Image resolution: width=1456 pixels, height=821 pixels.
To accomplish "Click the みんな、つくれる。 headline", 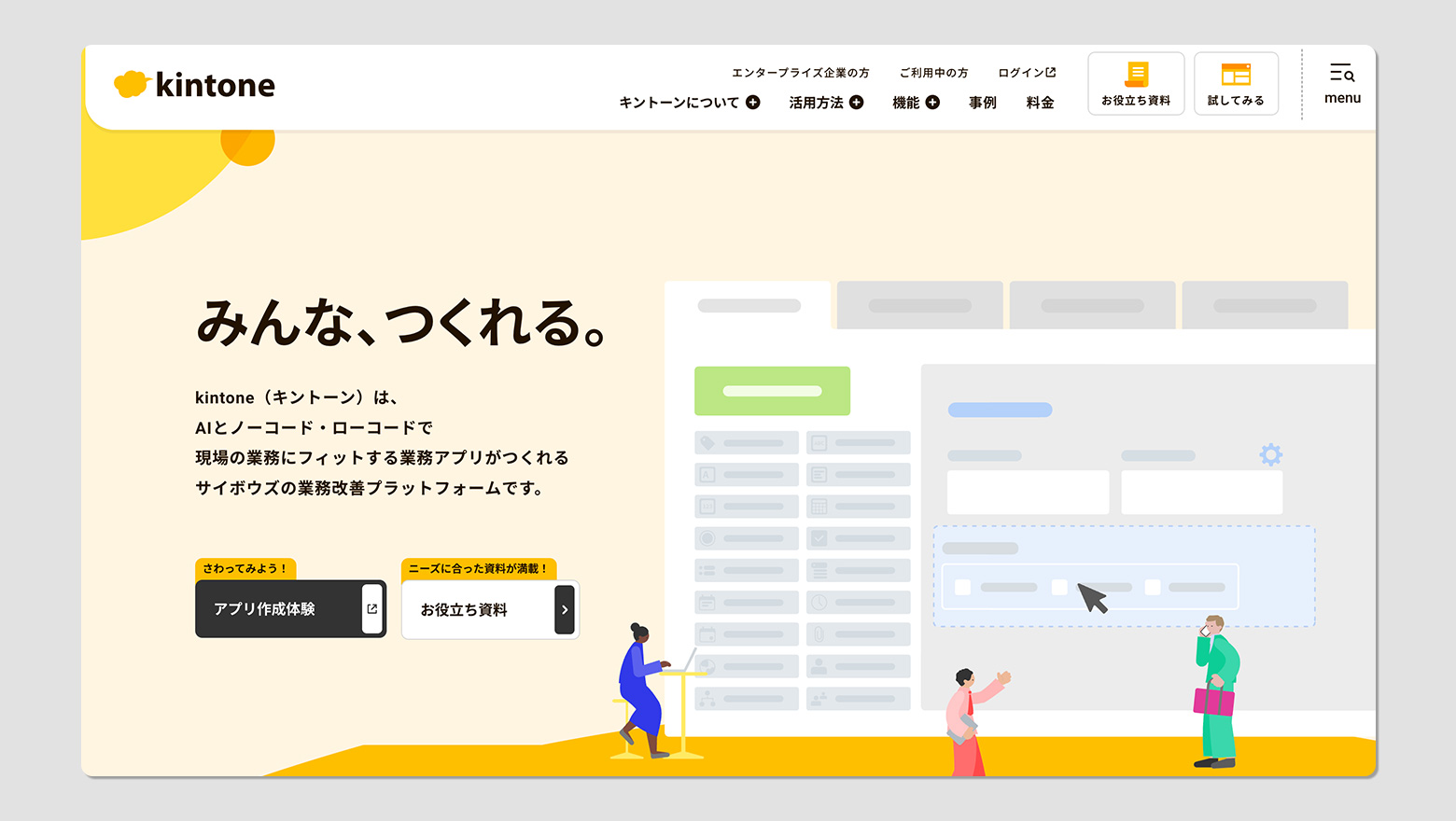I will point(402,323).
